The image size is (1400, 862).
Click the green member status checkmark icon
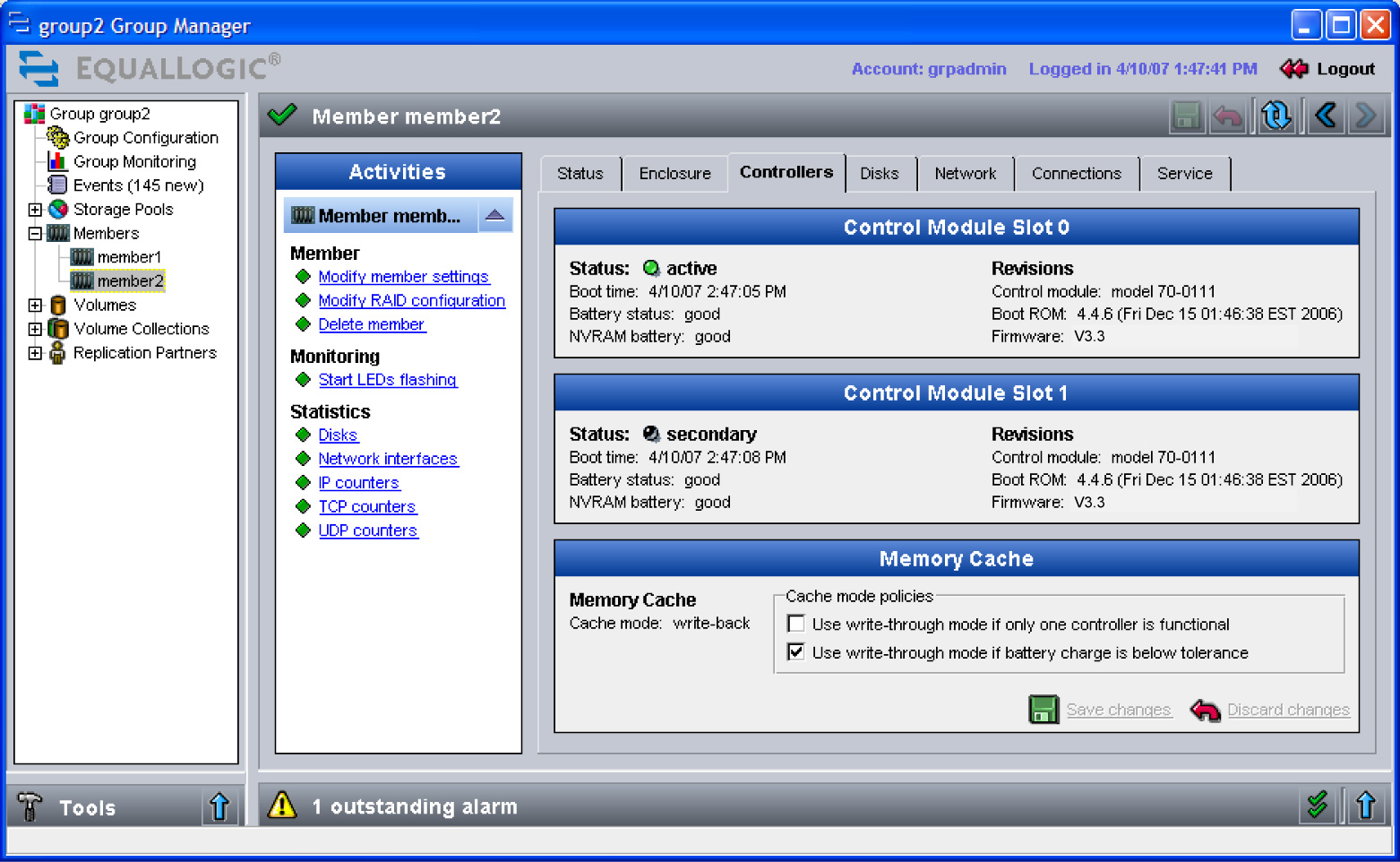click(x=282, y=115)
